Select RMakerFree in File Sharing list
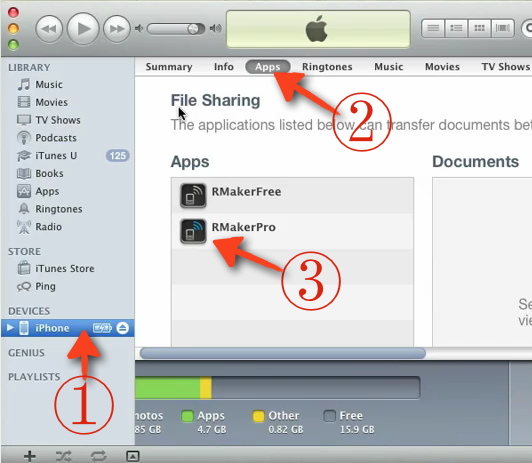 292,195
